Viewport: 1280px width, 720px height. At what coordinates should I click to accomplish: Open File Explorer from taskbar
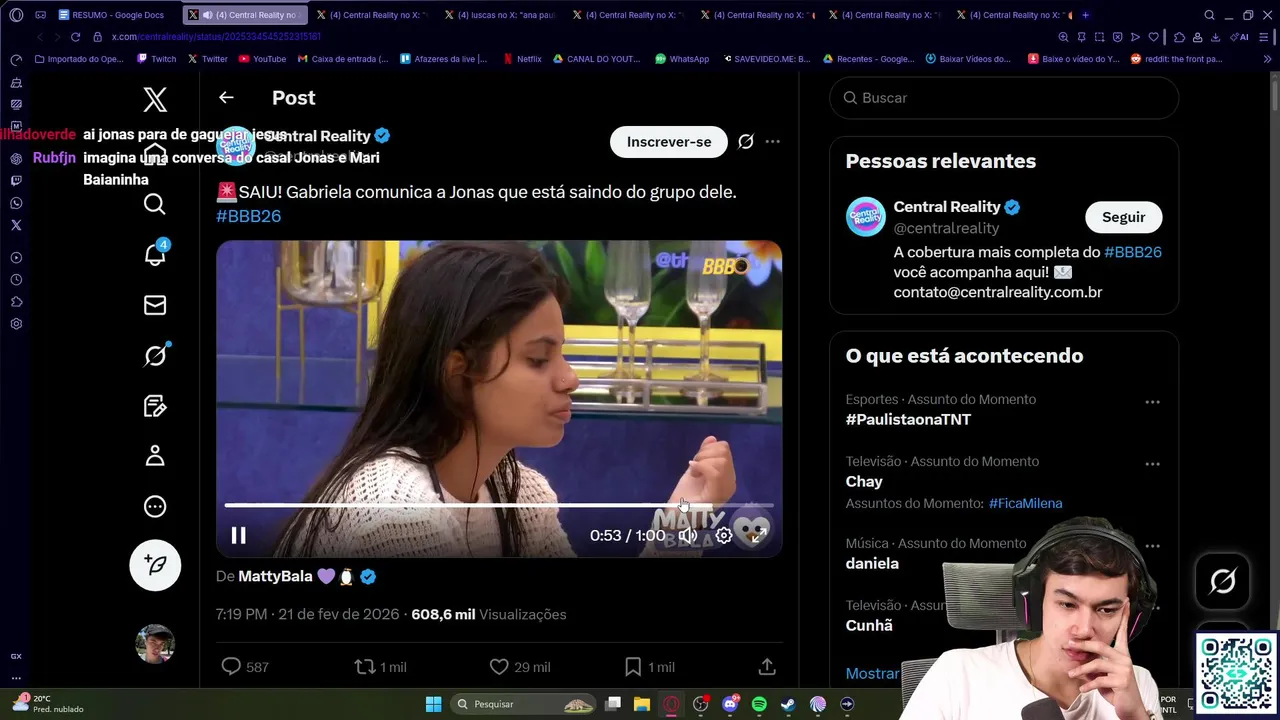point(642,704)
